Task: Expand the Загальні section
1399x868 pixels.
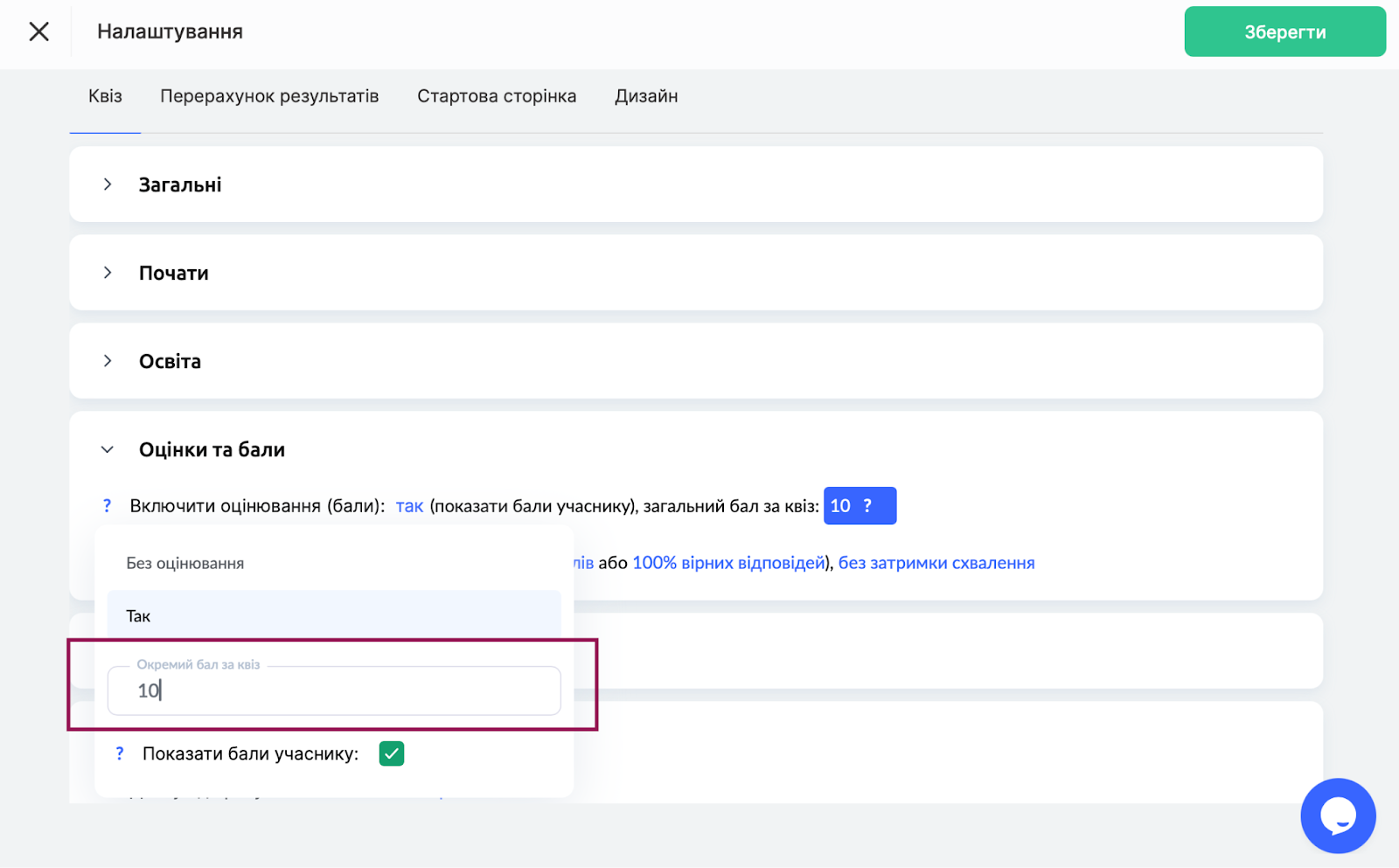Action: click(x=108, y=184)
